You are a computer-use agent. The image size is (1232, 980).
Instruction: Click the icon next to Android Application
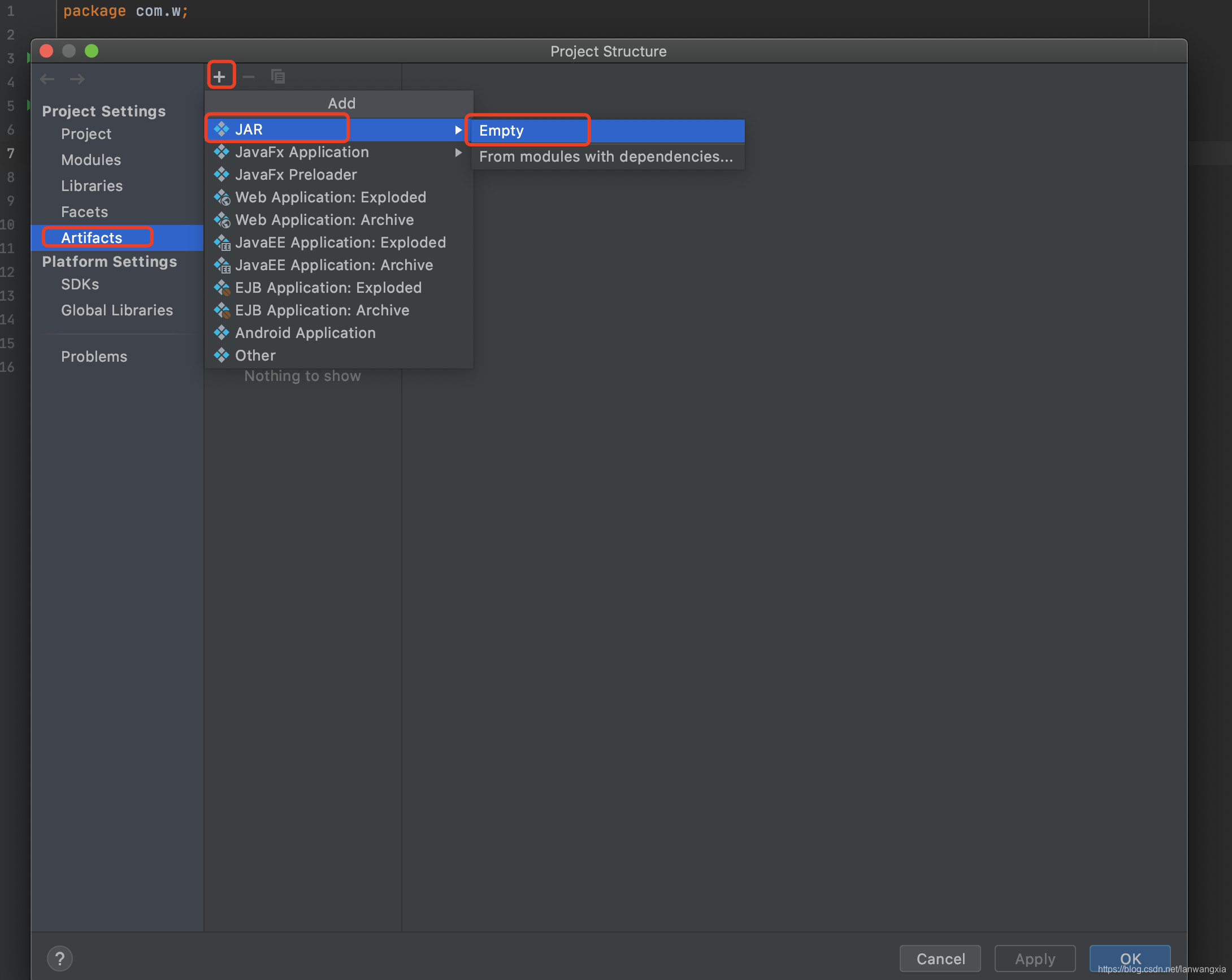click(222, 332)
